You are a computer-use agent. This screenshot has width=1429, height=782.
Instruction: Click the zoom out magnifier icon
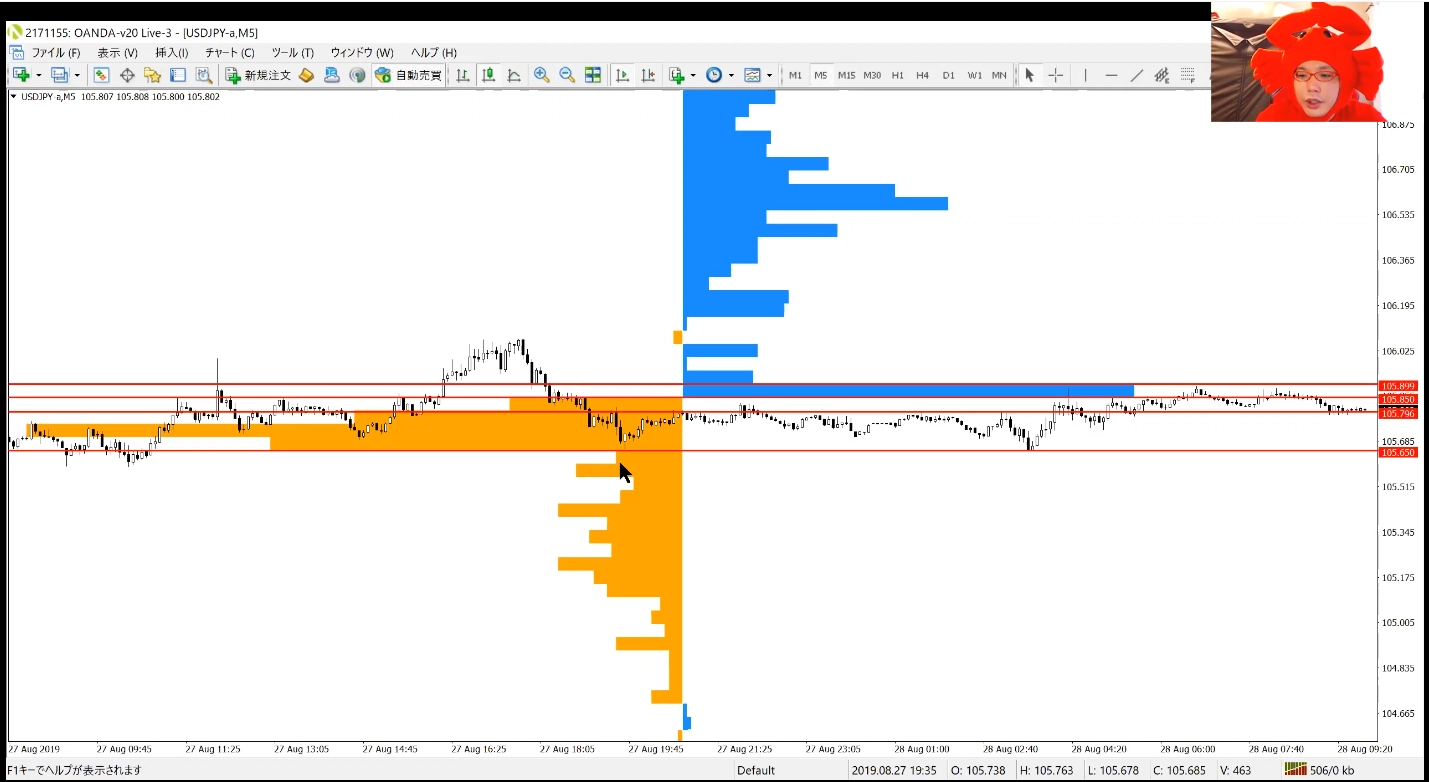(x=567, y=75)
